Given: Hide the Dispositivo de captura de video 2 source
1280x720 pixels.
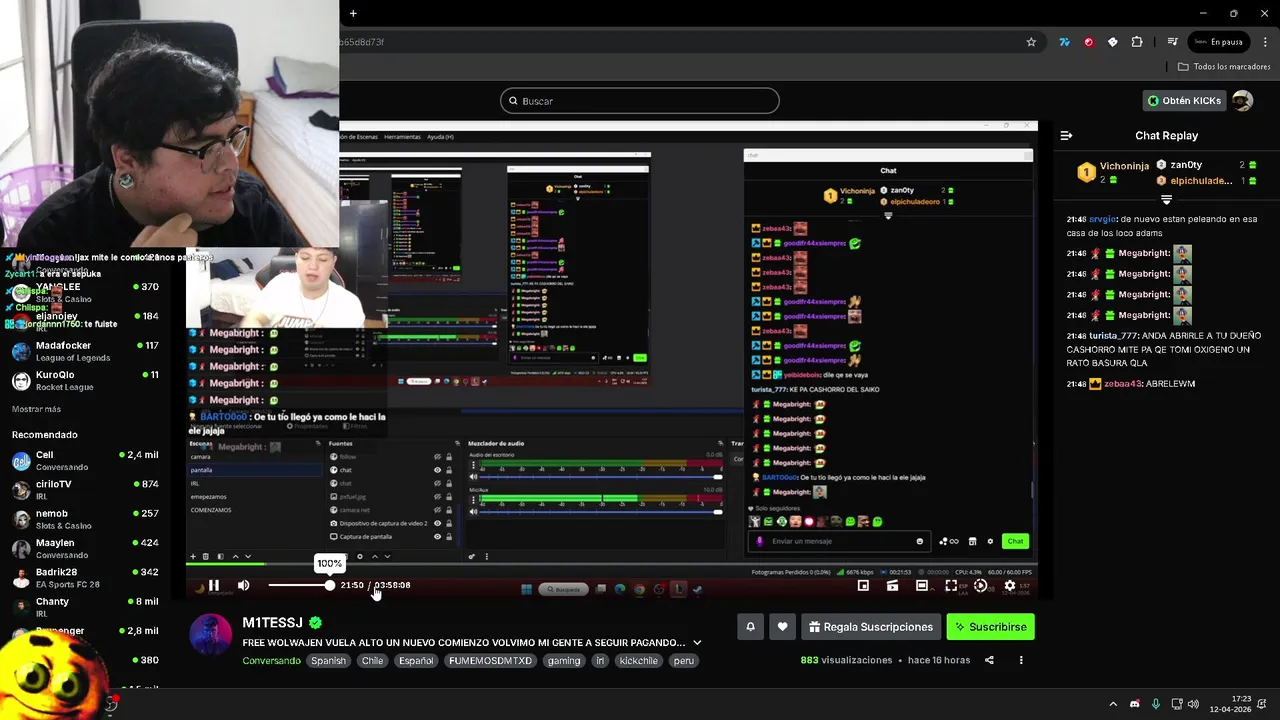Looking at the screenshot, I should tap(437, 523).
